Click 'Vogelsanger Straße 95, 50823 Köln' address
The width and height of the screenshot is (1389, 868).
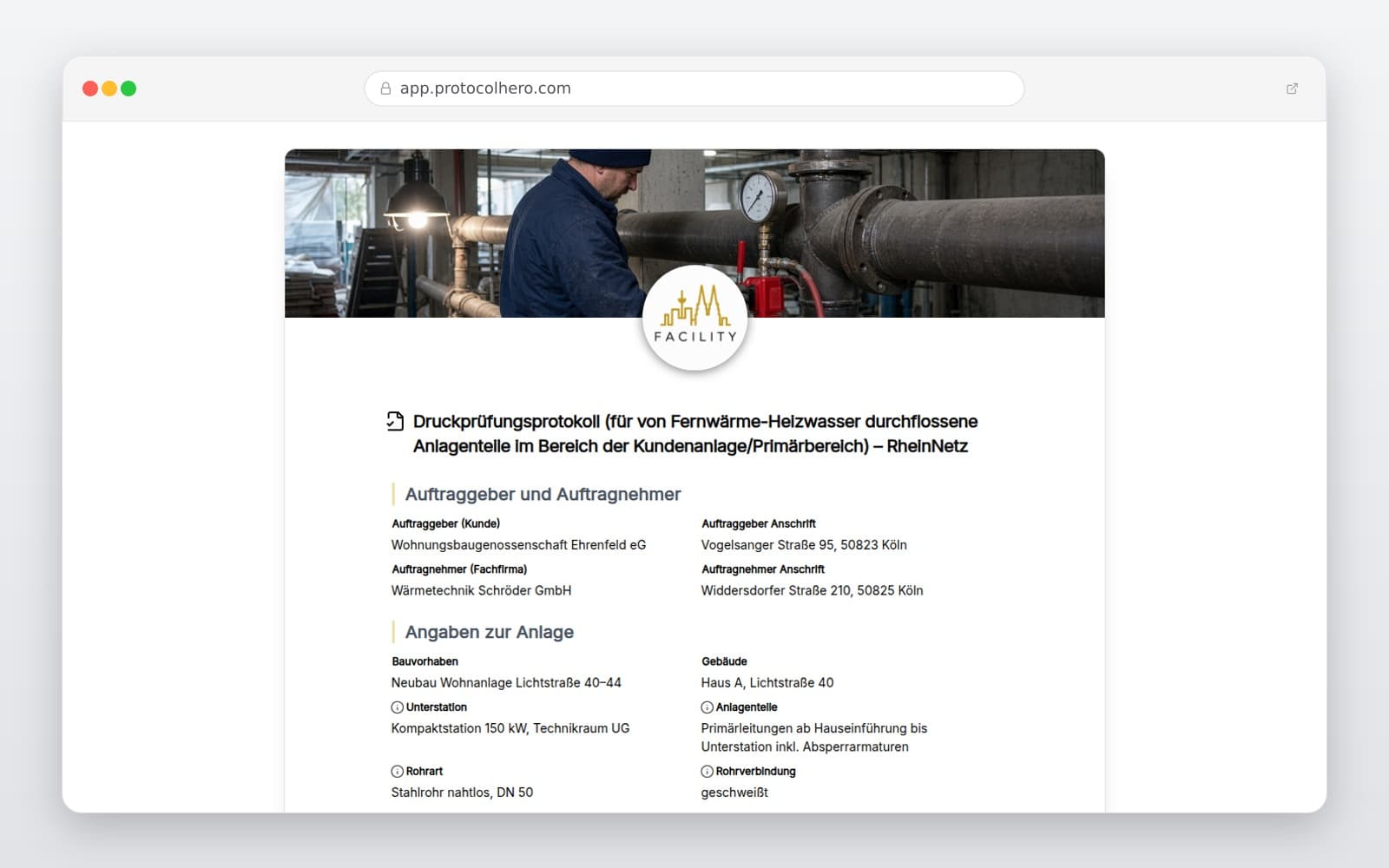click(804, 545)
